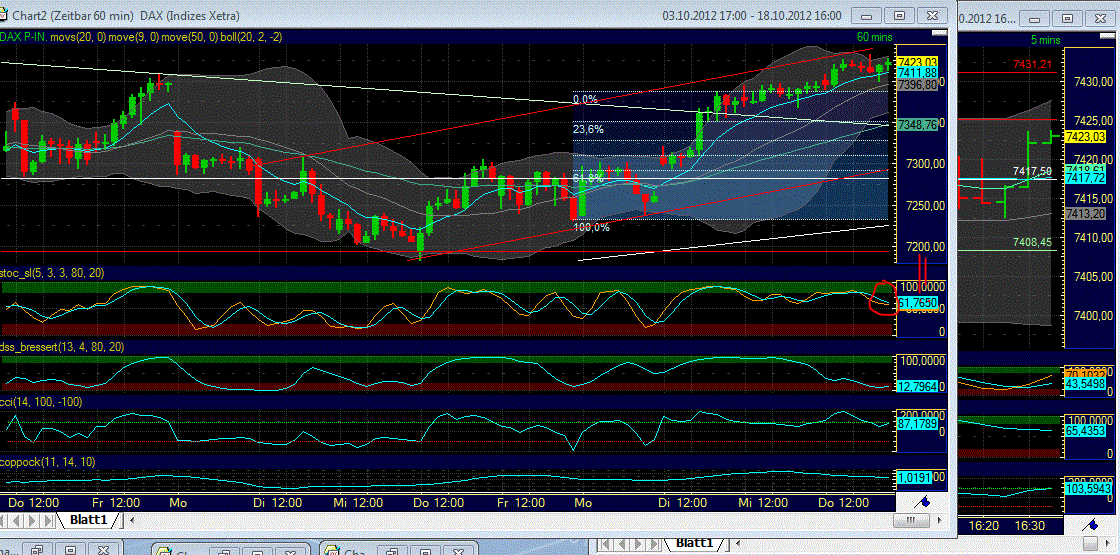Click the blue pin icon in the 5 mins window
Screen dimensions: 1120x555
tap(1092, 526)
